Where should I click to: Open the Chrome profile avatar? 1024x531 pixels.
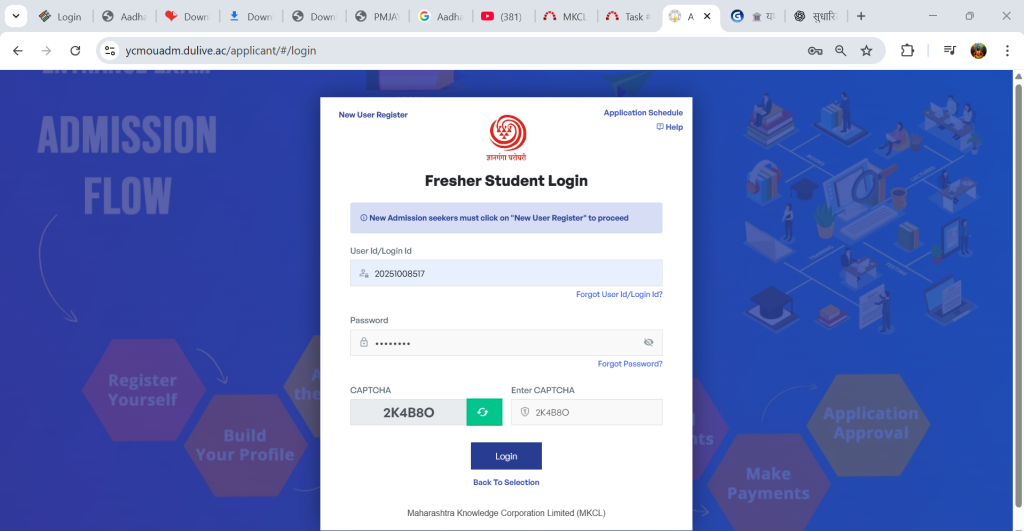[978, 50]
